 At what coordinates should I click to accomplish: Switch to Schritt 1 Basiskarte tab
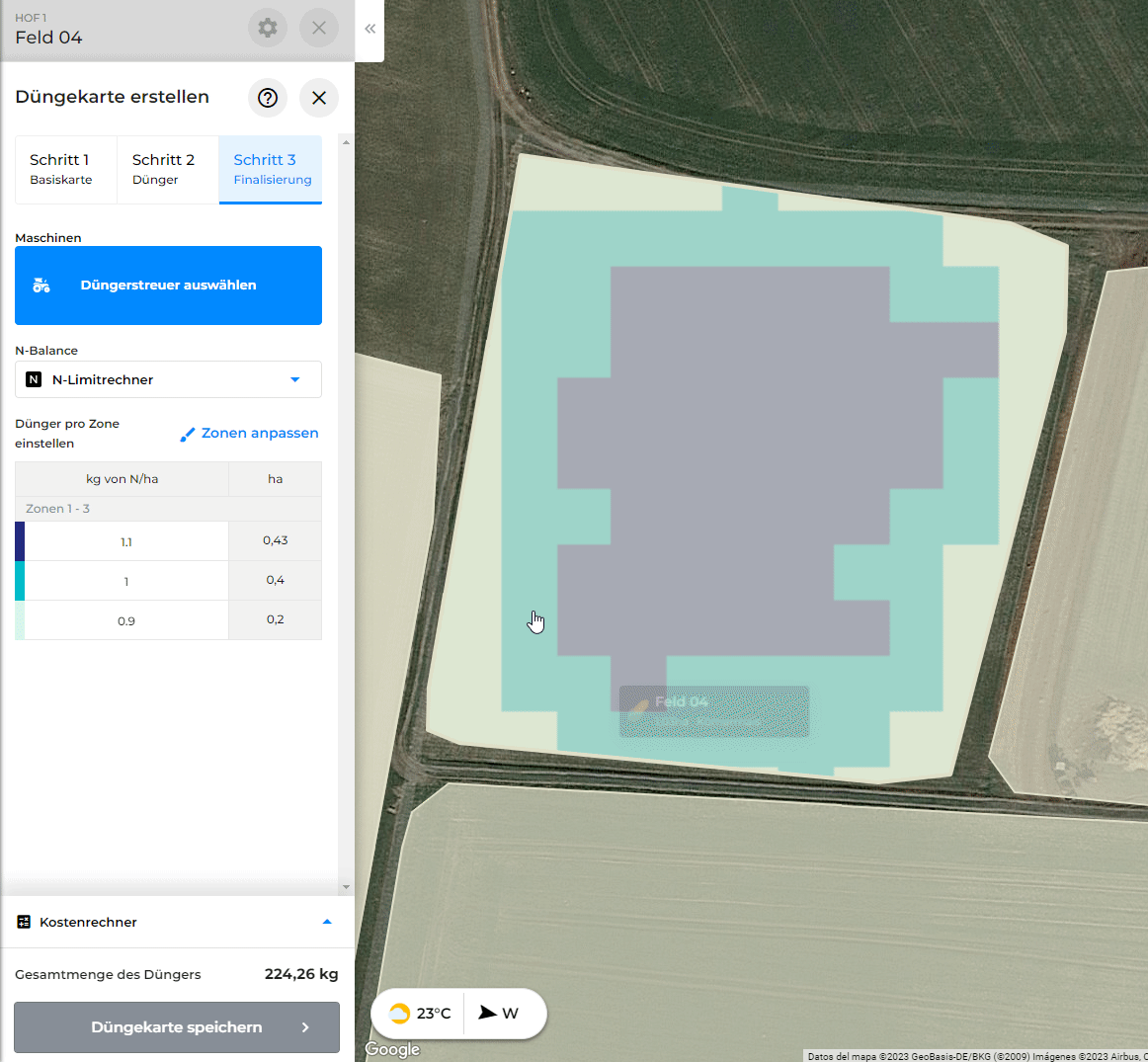point(66,169)
